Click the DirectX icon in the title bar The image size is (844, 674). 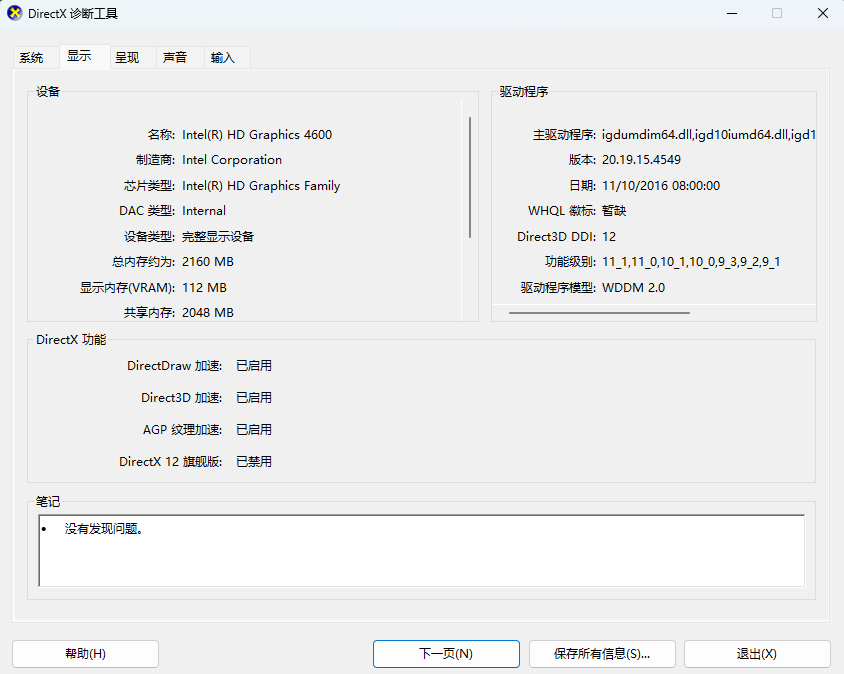(15, 13)
